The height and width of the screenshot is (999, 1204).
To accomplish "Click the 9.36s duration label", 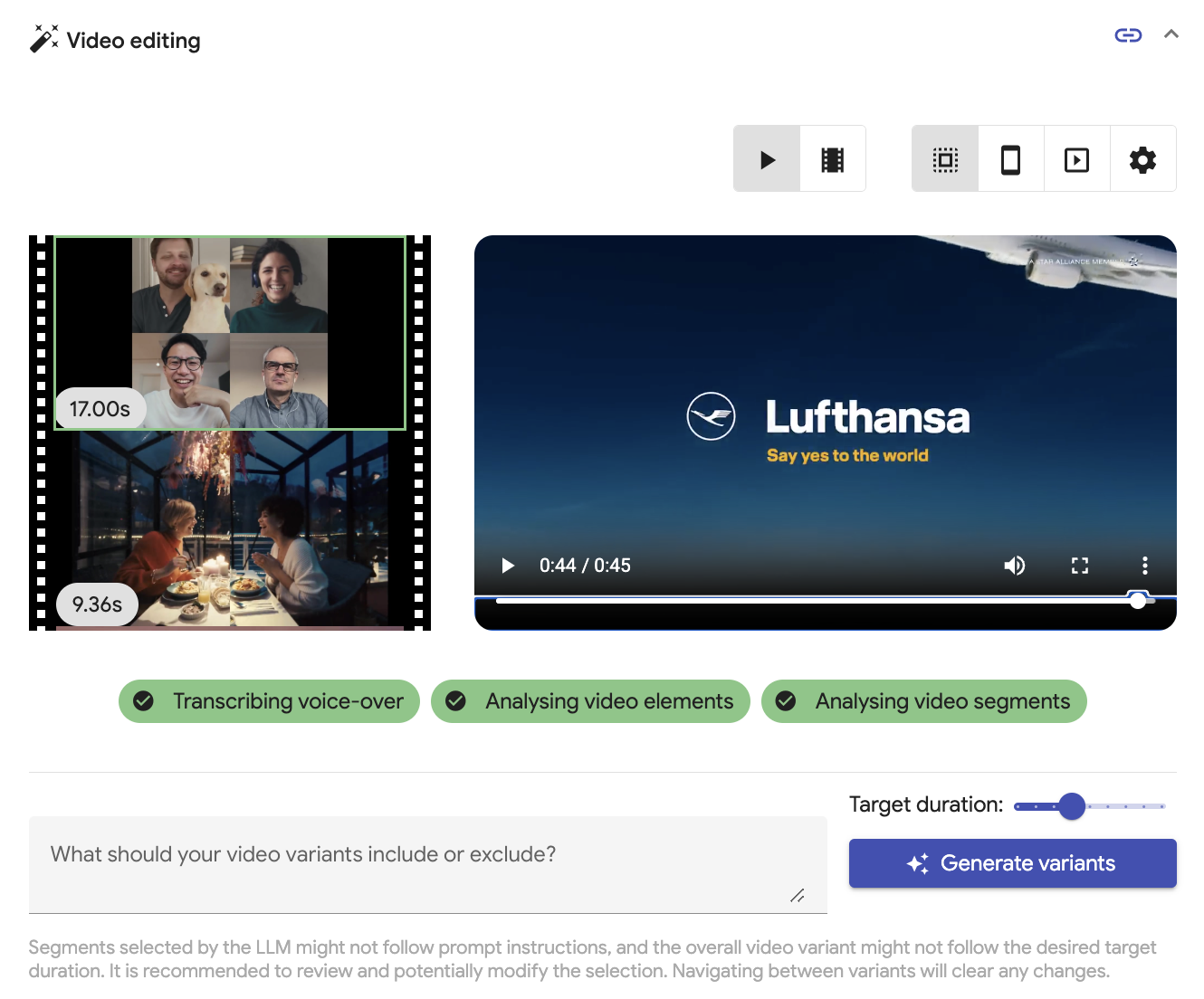I will coord(97,604).
